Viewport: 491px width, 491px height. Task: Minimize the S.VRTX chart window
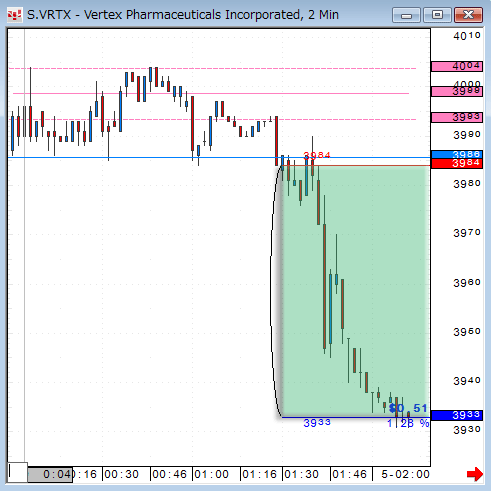point(406,15)
